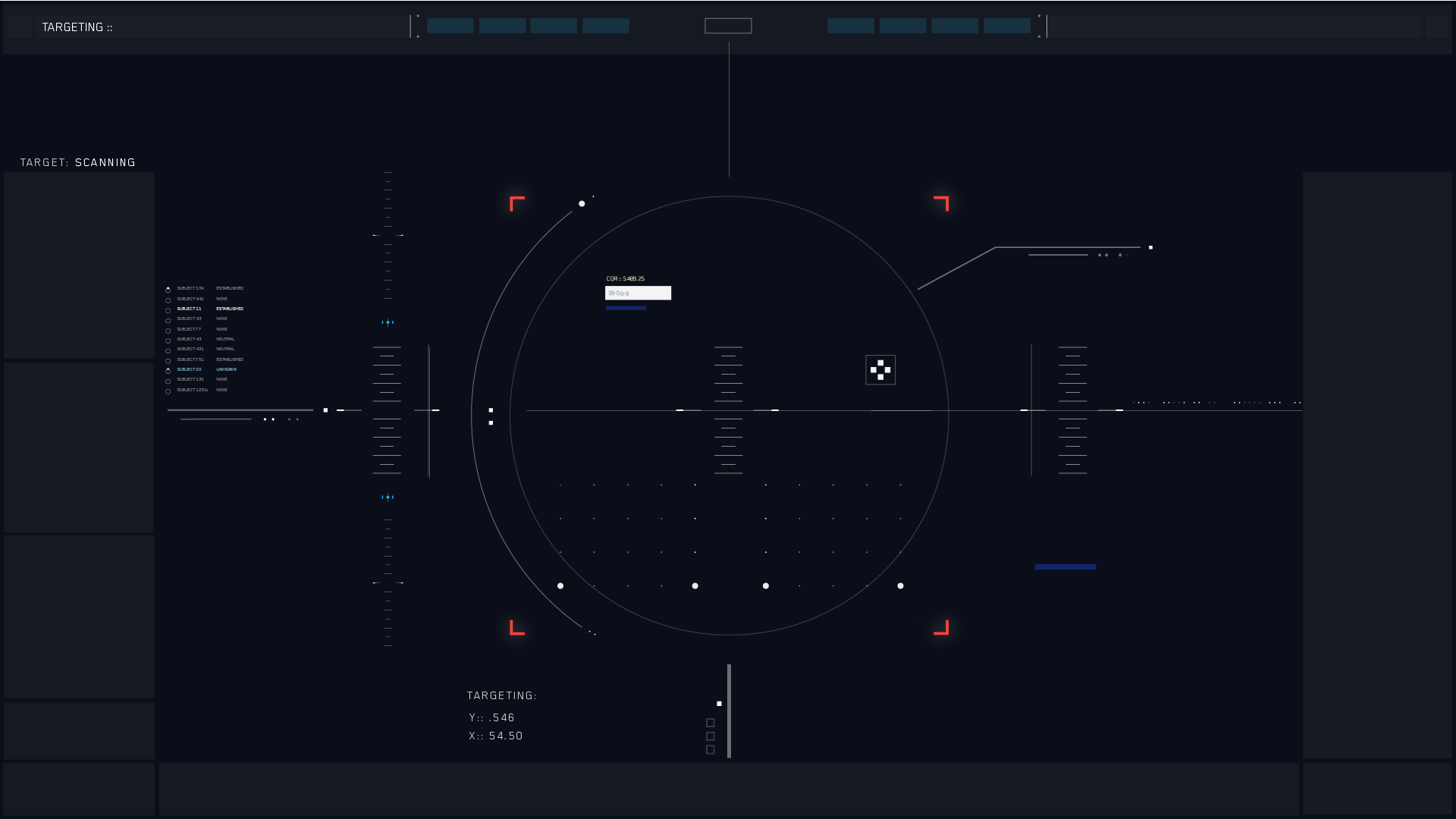
Task: Click the upper cyan marker on the vertical scale
Action: coord(388,322)
